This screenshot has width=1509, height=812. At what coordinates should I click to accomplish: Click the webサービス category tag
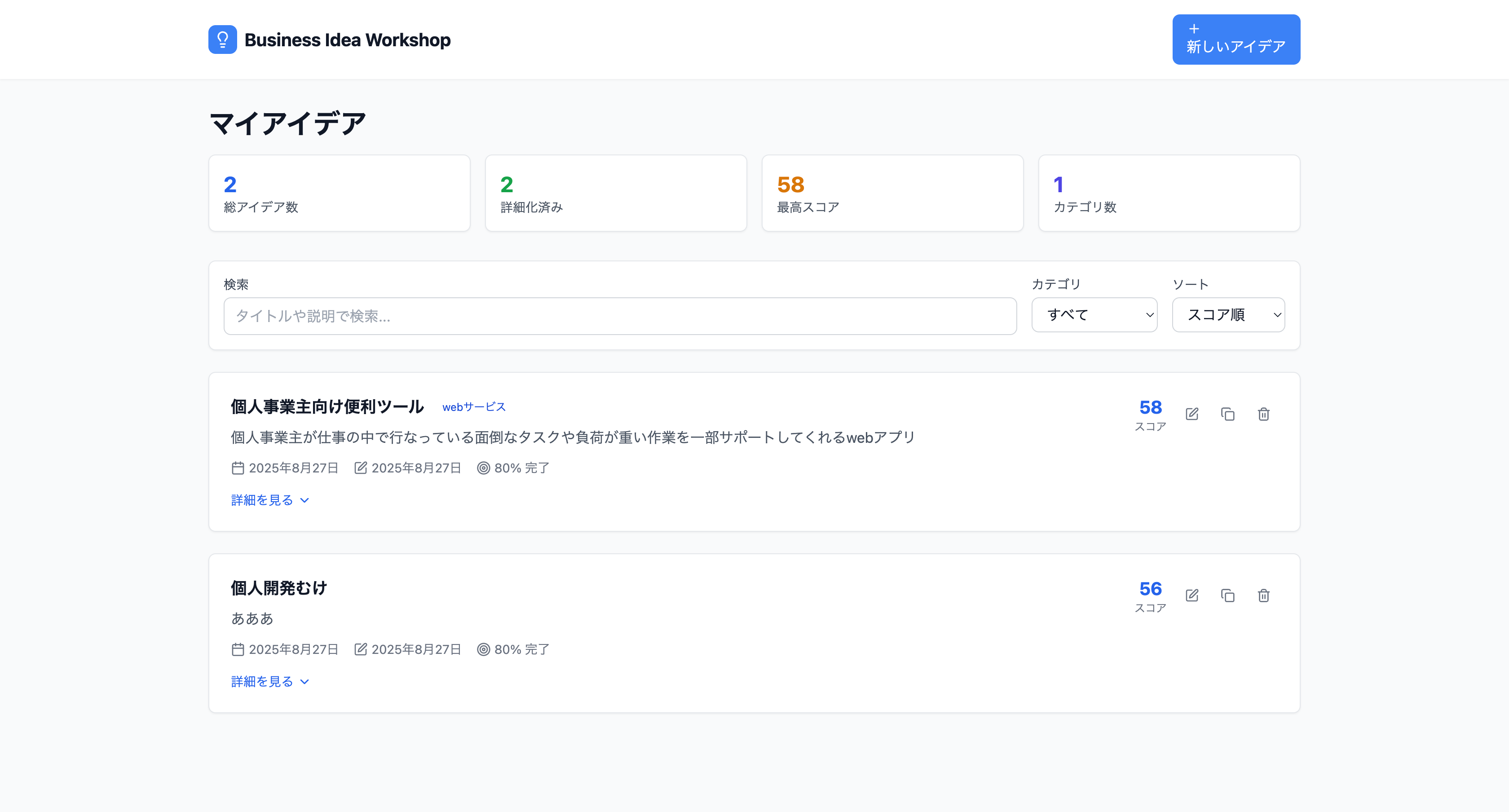[x=473, y=406]
